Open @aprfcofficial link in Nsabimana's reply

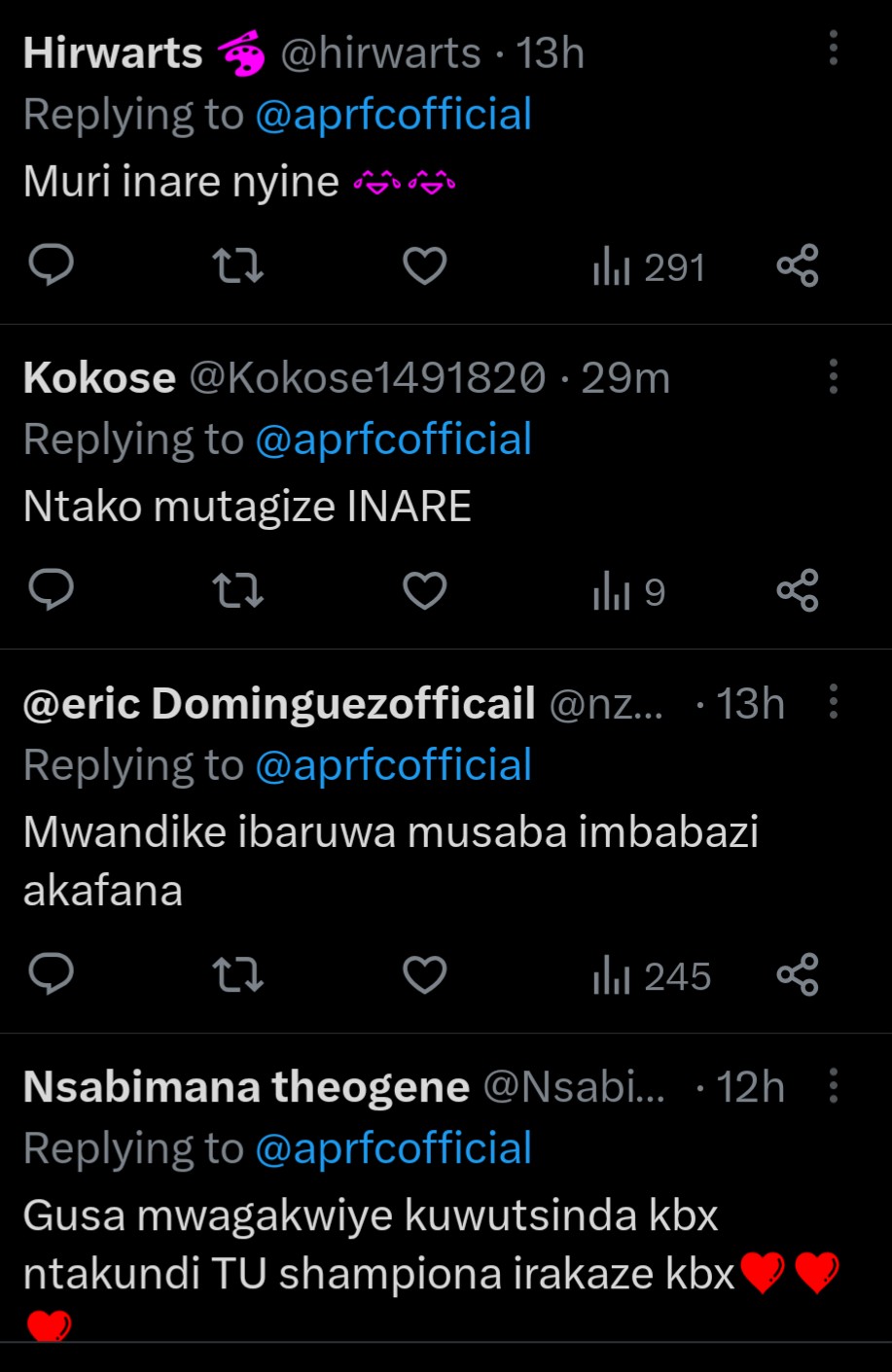click(393, 1148)
